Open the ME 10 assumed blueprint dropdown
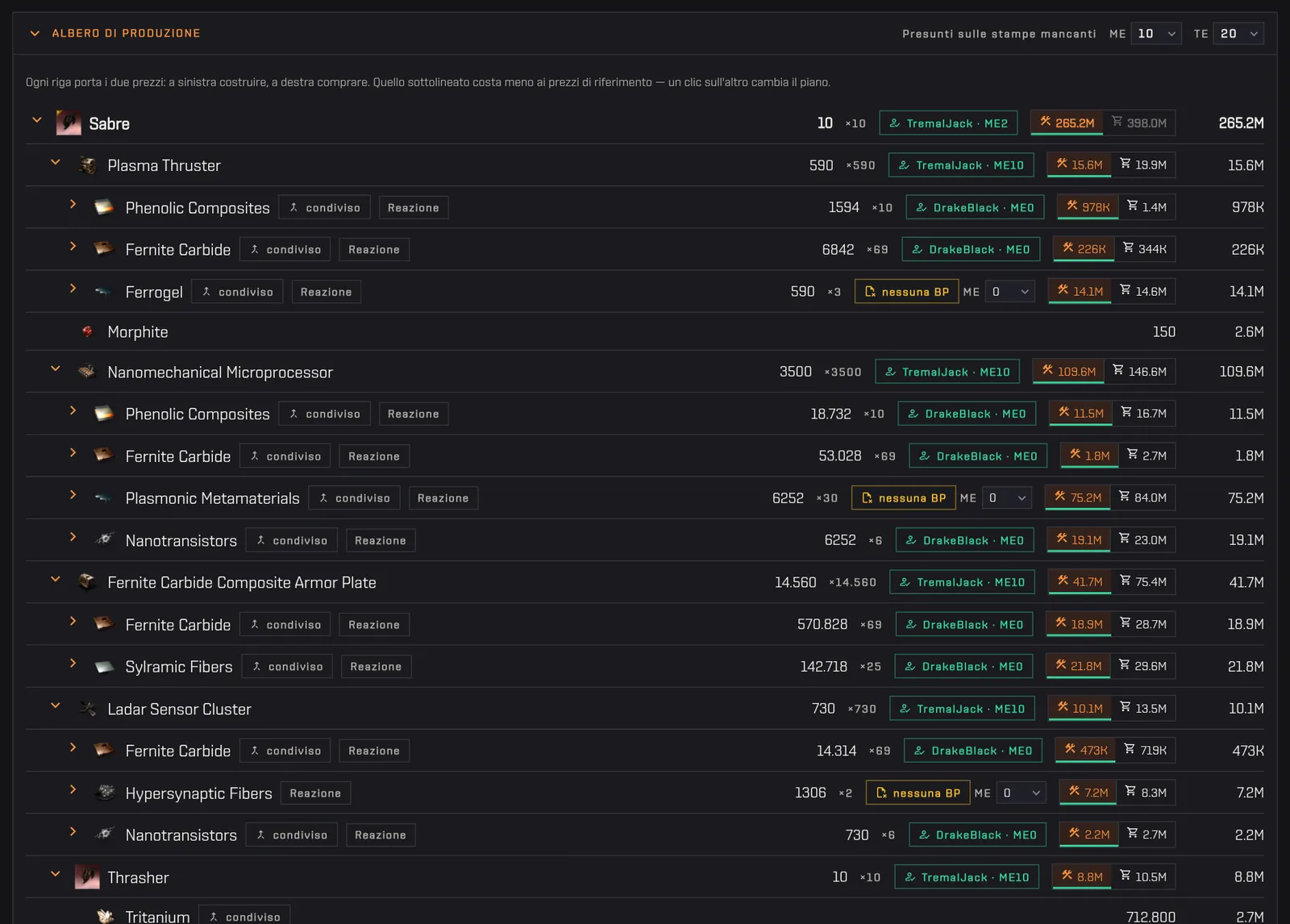1290x924 pixels. tap(1156, 34)
